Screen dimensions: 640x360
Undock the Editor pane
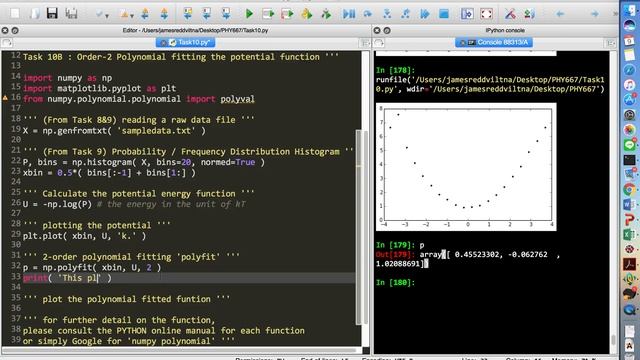coord(15,30)
